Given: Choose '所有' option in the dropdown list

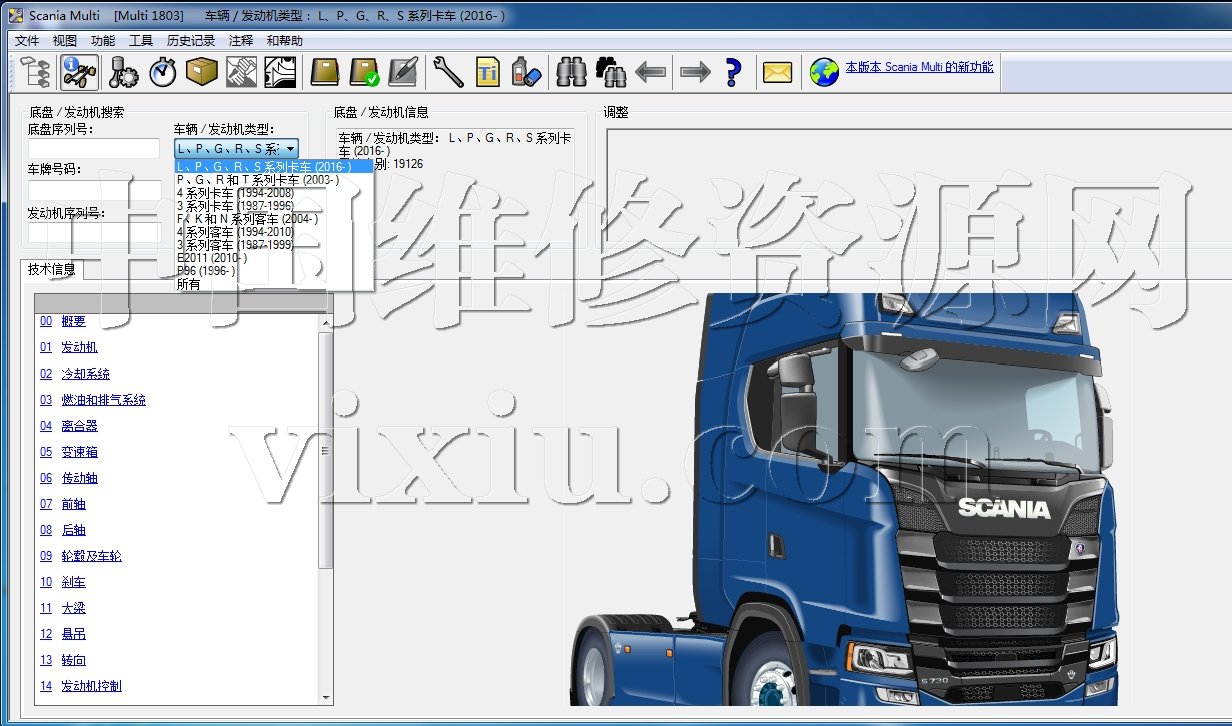Looking at the screenshot, I should click(x=189, y=284).
